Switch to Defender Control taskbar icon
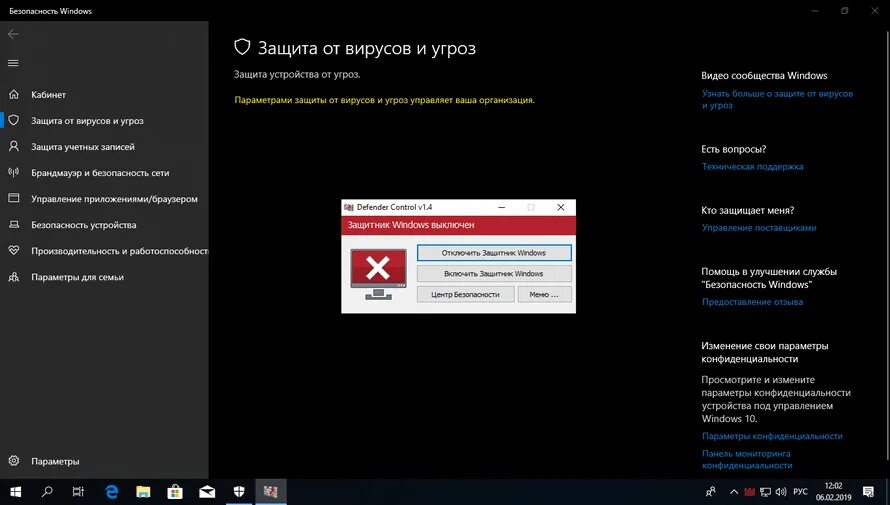Viewport: 890px width, 505px height. click(271, 492)
